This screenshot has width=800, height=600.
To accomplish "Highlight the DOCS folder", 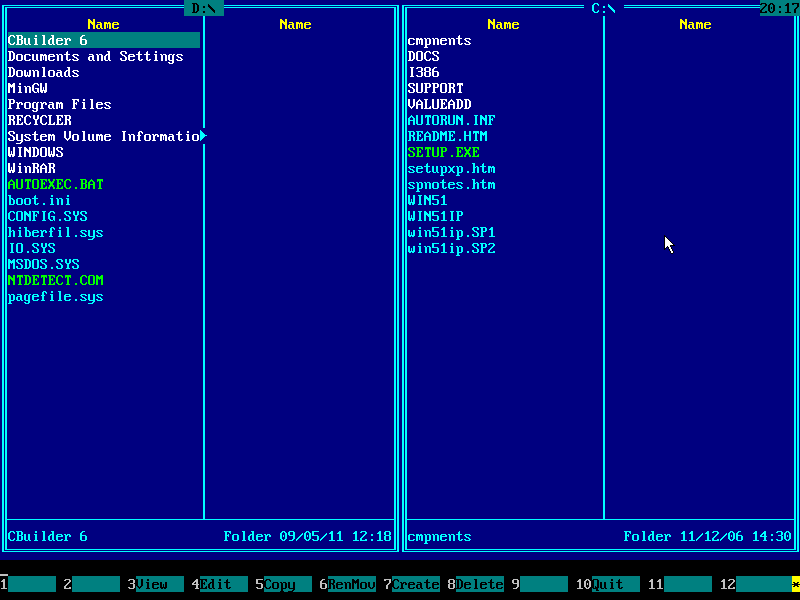I will (x=423, y=56).
